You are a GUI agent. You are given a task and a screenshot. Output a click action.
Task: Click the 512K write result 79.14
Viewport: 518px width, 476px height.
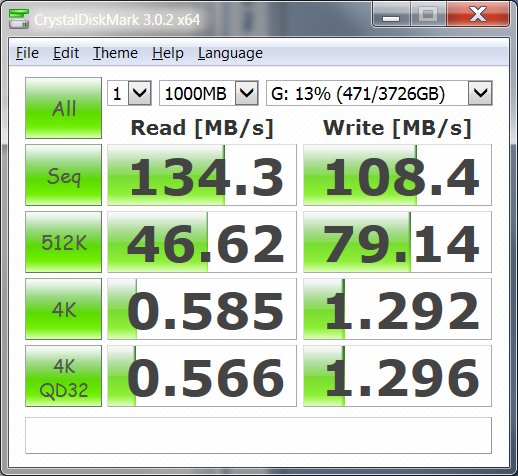tap(397, 242)
